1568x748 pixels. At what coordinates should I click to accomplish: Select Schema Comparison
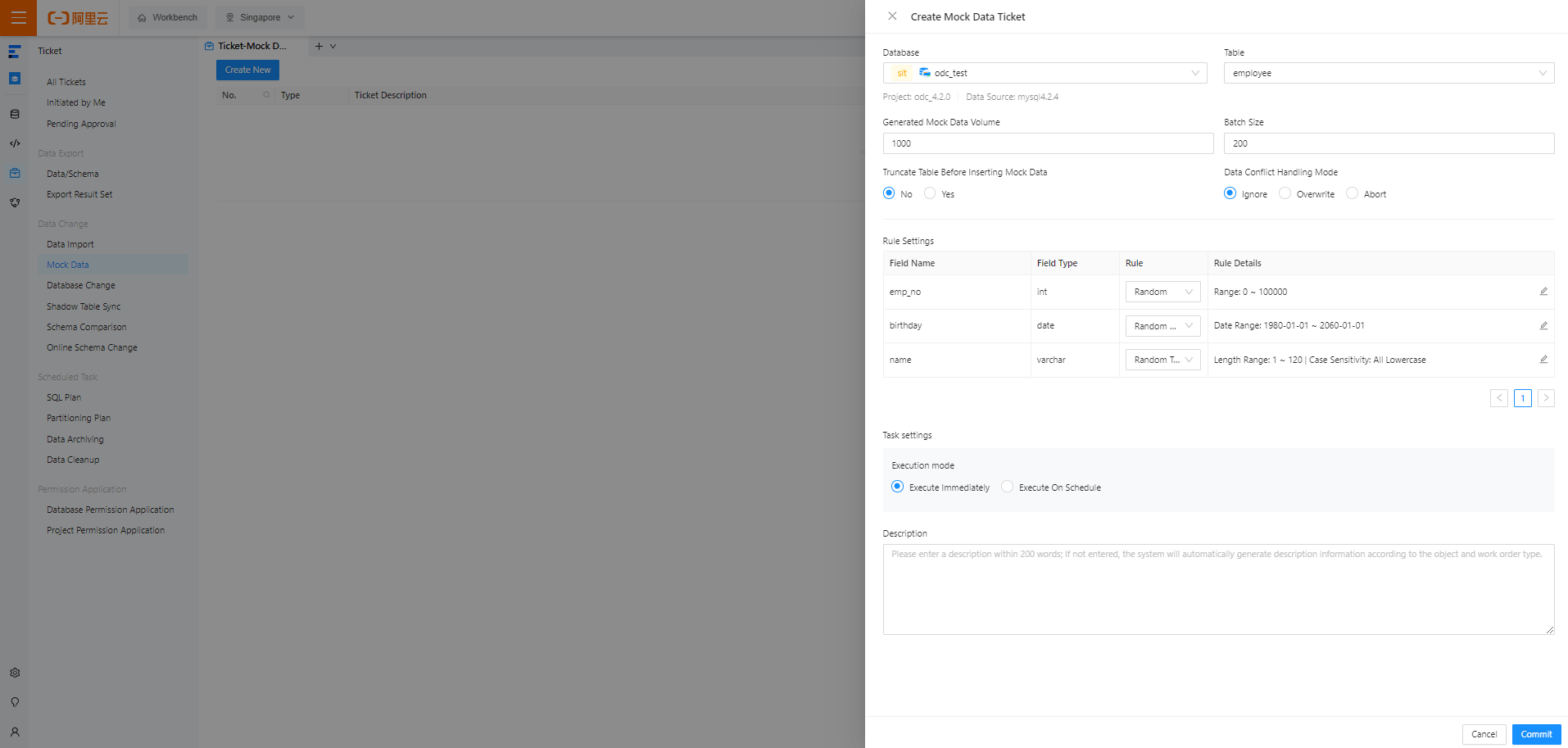87,327
